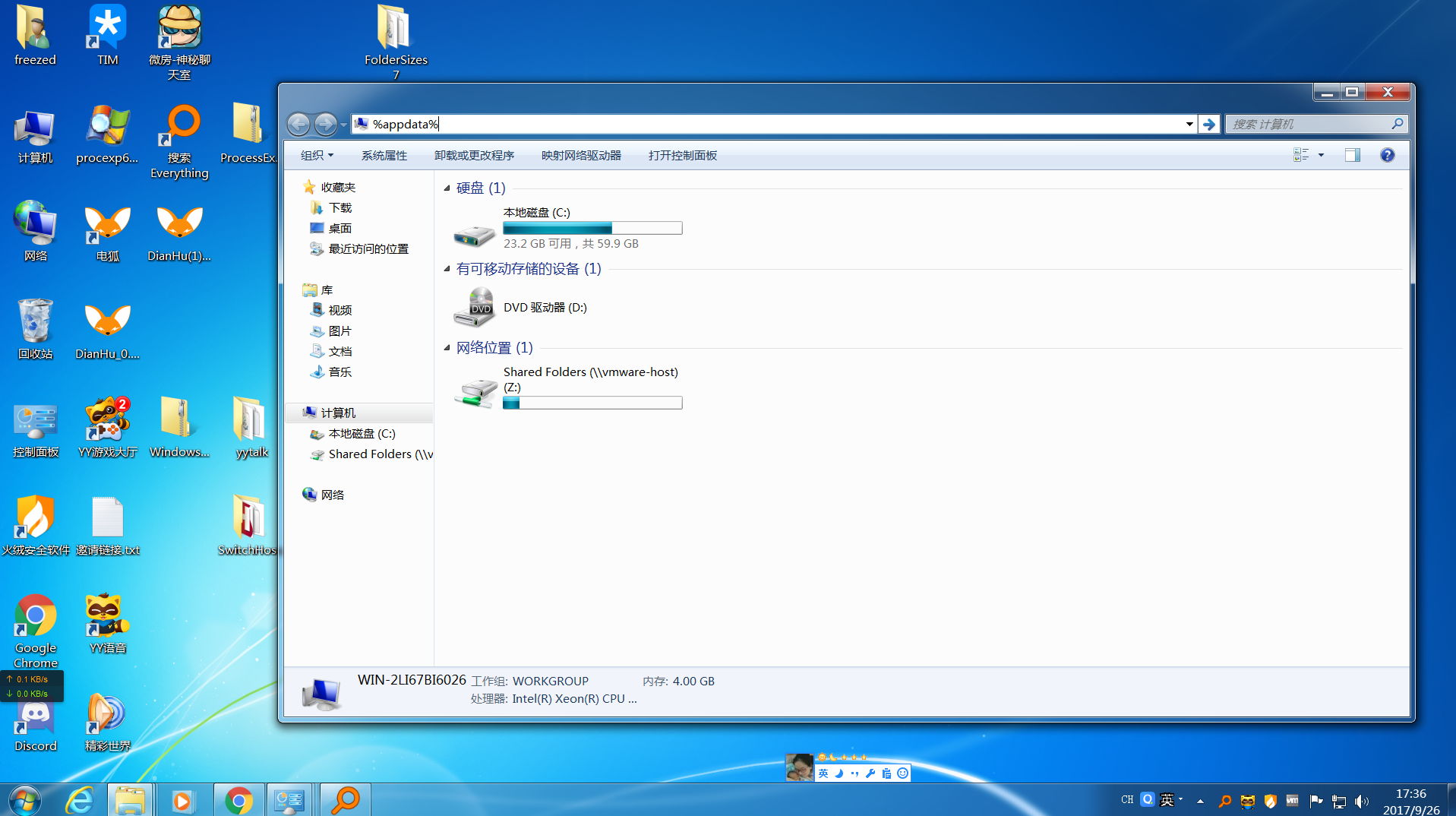Toggle the preview pane button
1456x816 pixels.
pyautogui.click(x=1352, y=155)
